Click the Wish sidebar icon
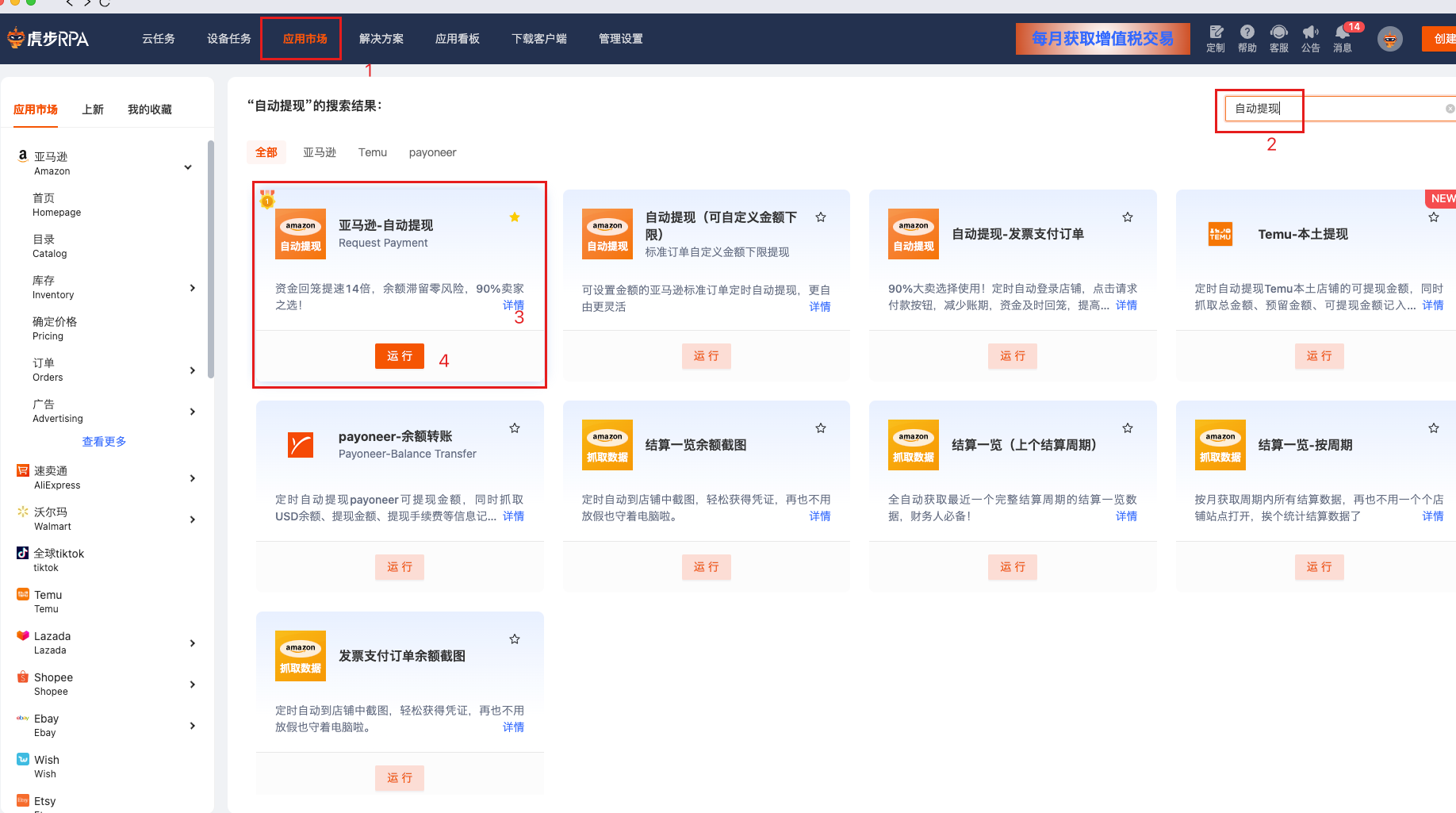This screenshot has height=813, width=1456. pos(23,759)
